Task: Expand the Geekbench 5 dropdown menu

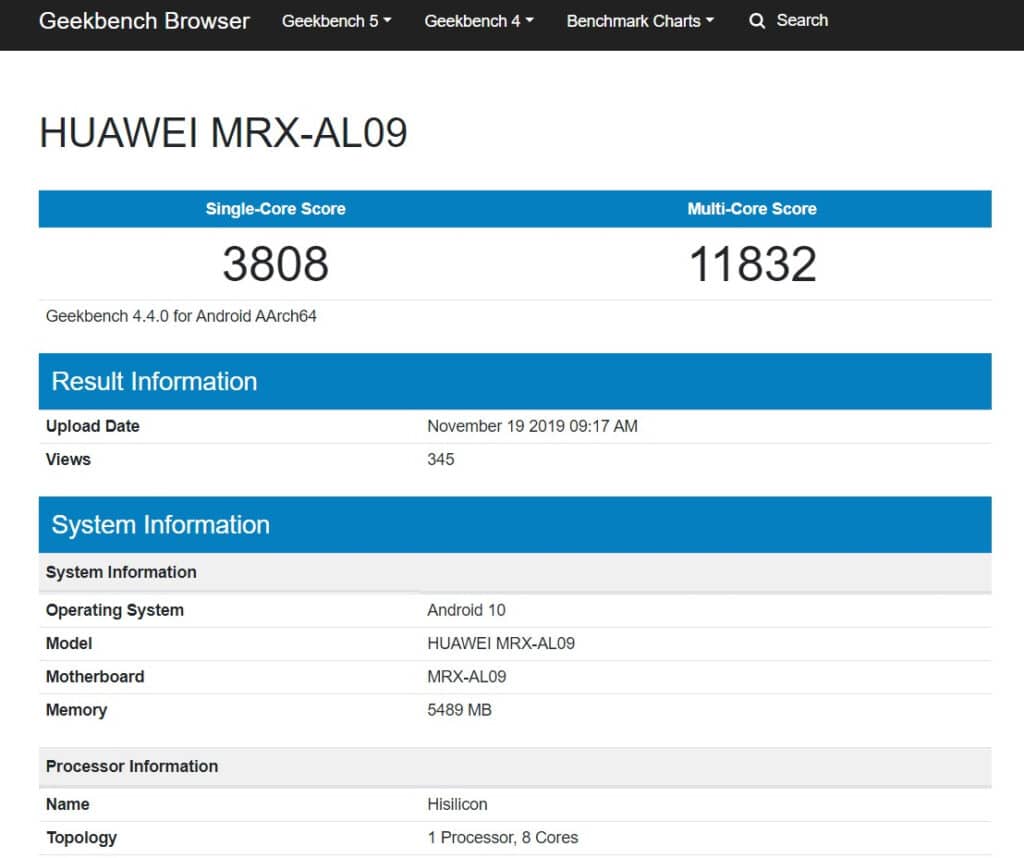Action: (x=336, y=21)
